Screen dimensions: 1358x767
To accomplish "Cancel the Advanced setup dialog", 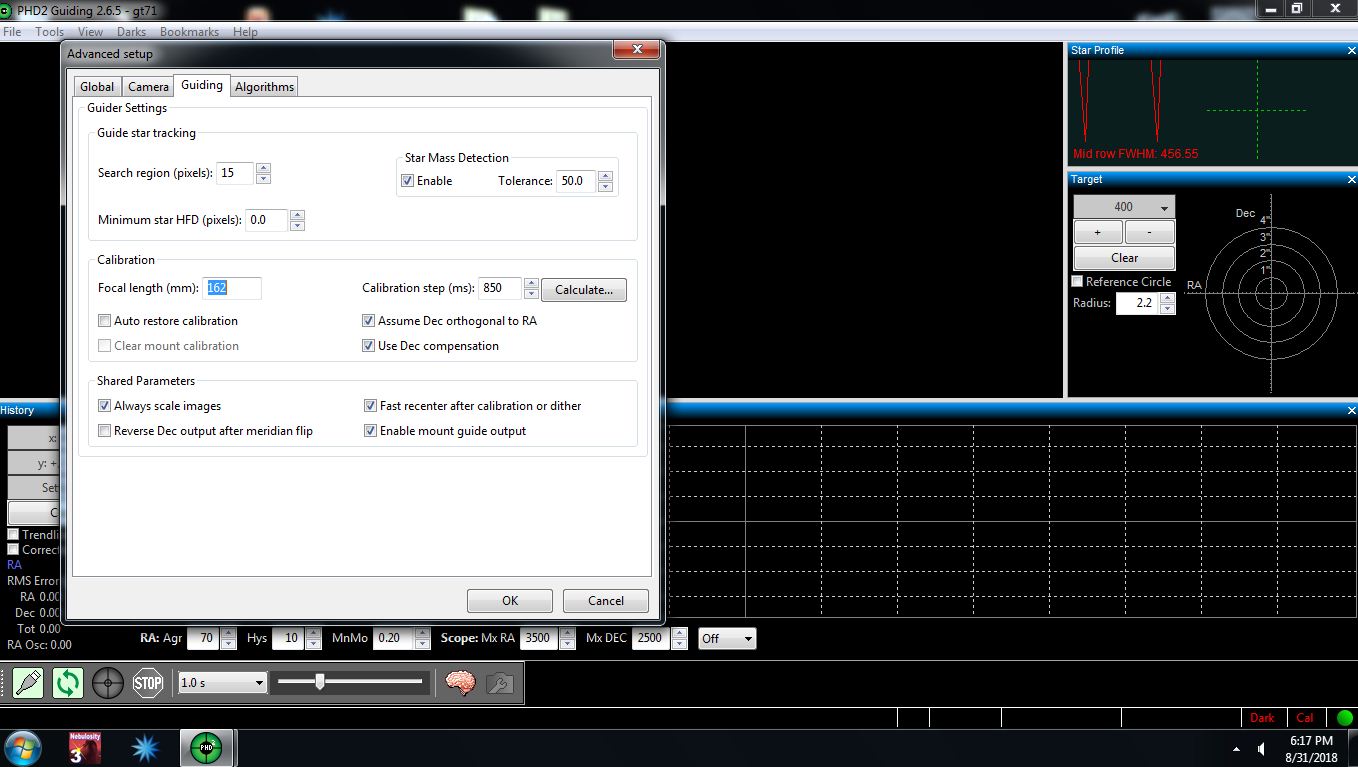I will (606, 601).
